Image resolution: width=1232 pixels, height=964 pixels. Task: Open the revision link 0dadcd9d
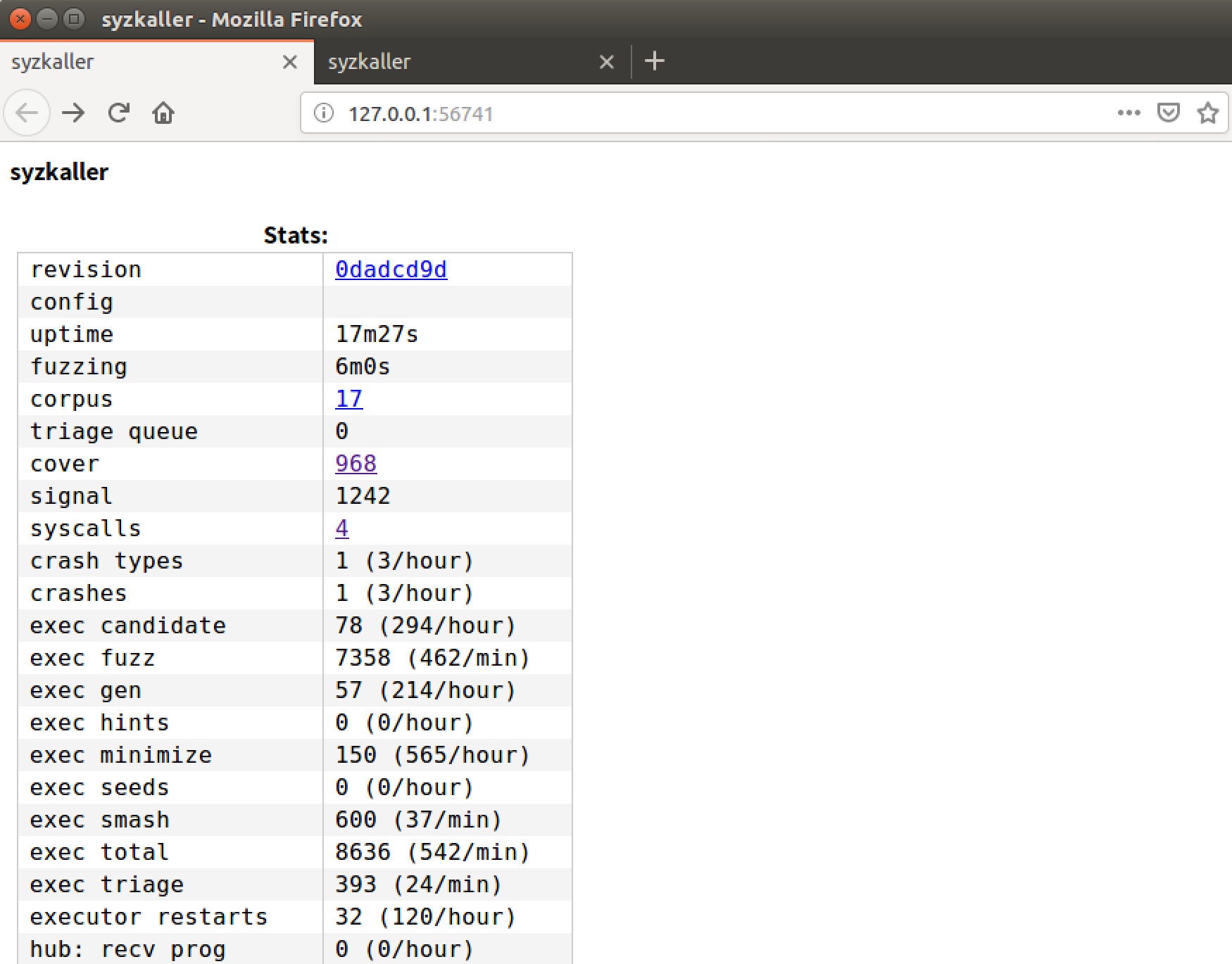point(391,269)
